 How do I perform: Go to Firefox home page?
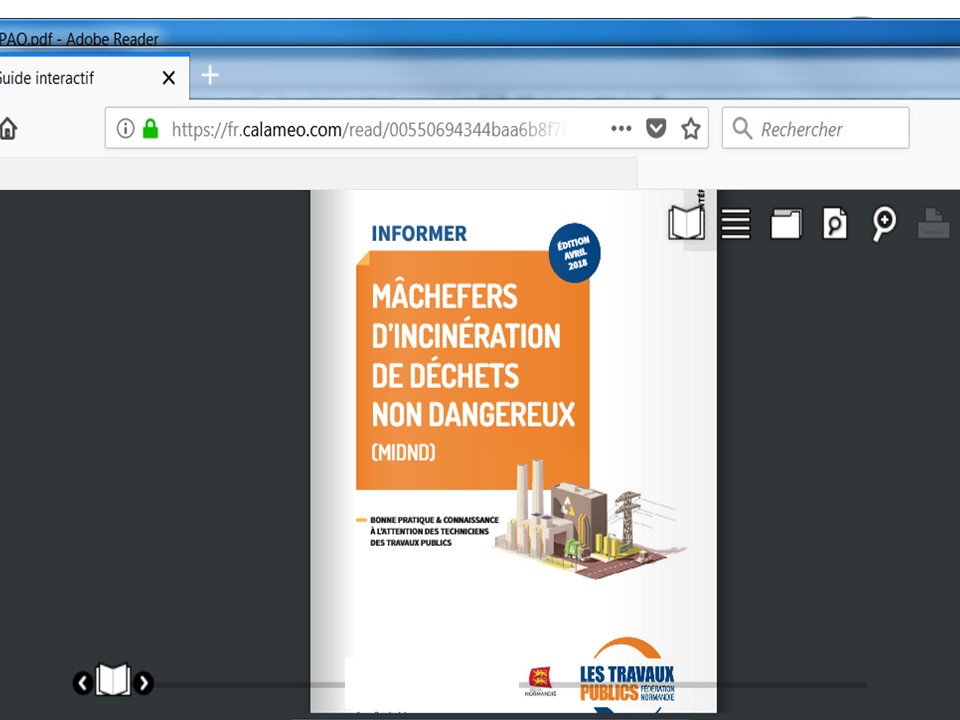click(x=8, y=129)
